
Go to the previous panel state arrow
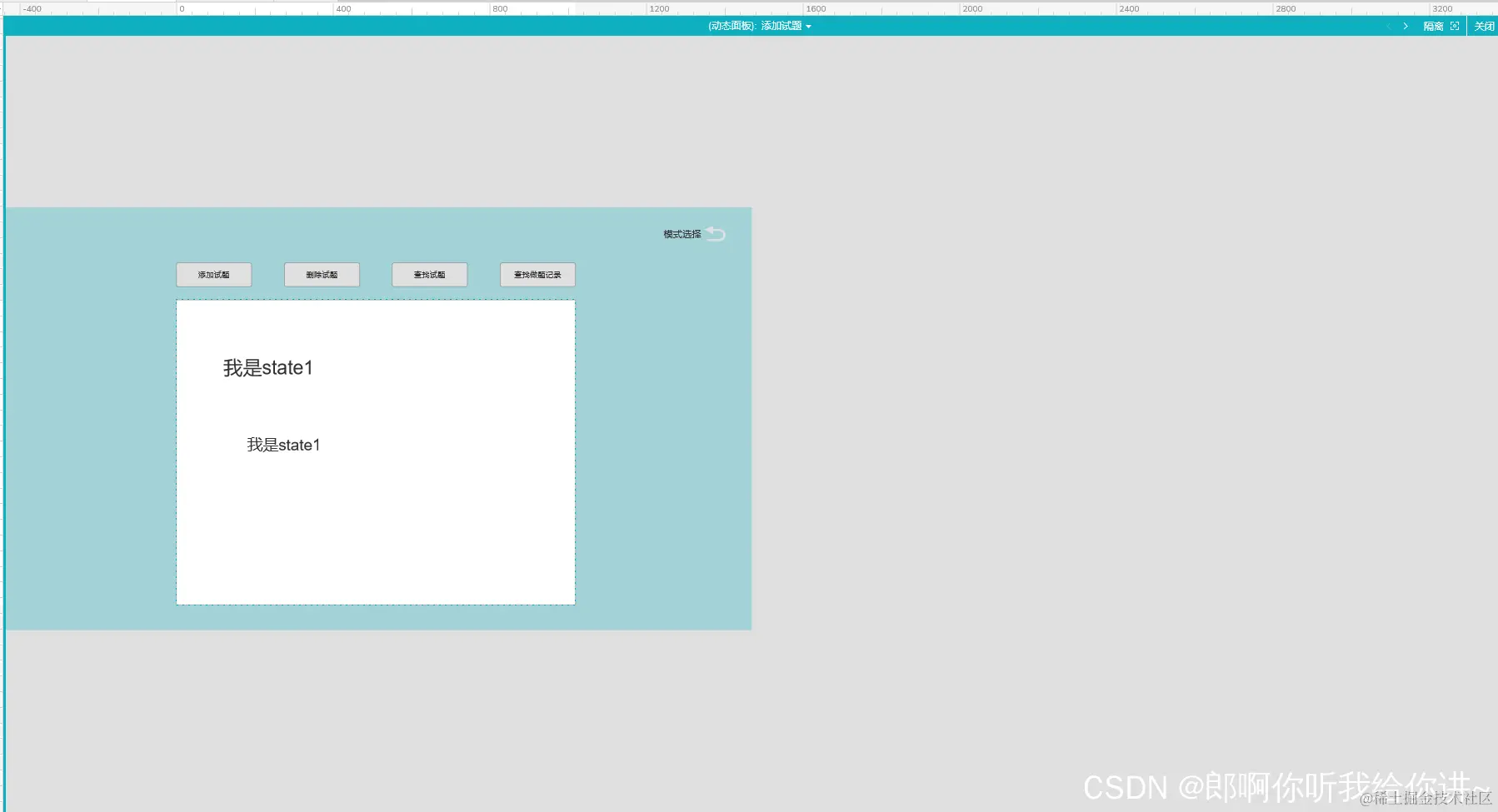coord(1388,26)
